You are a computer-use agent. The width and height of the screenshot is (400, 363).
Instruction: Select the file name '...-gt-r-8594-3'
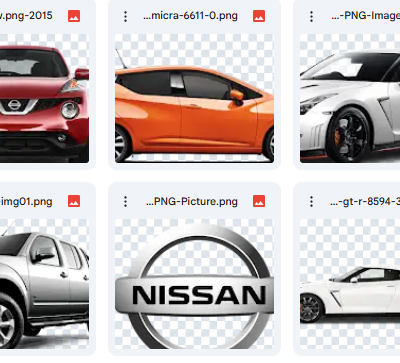click(x=365, y=201)
